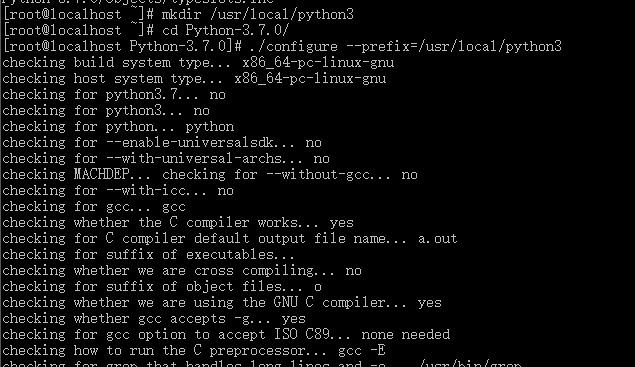Click the MACHDEP check line

[x=210, y=175]
